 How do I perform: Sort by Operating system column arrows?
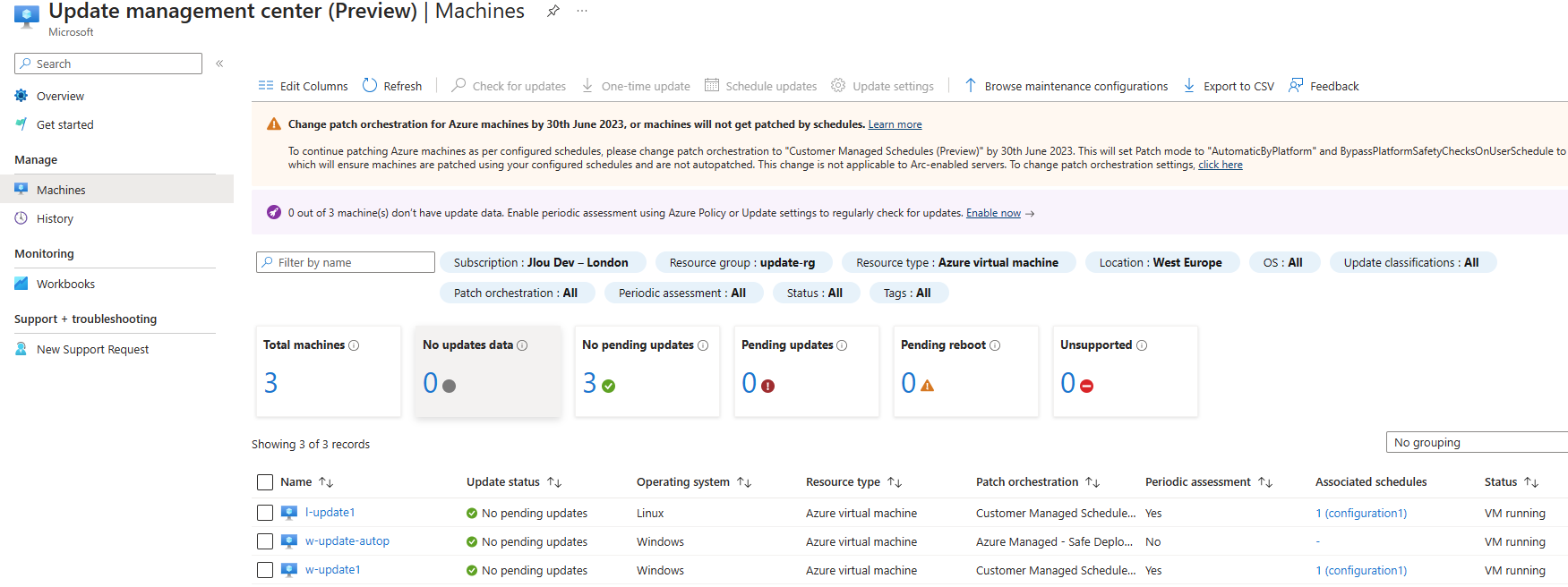(x=744, y=482)
